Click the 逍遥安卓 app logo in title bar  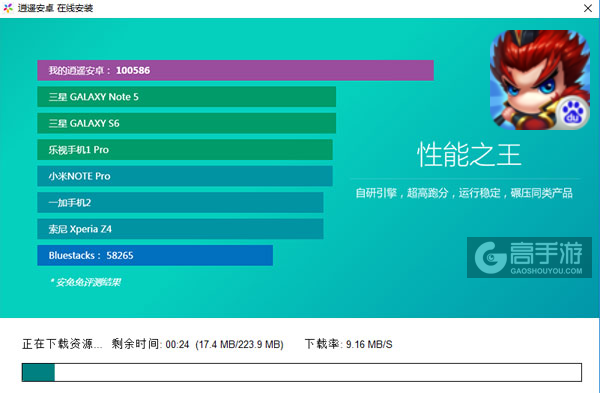8,8
